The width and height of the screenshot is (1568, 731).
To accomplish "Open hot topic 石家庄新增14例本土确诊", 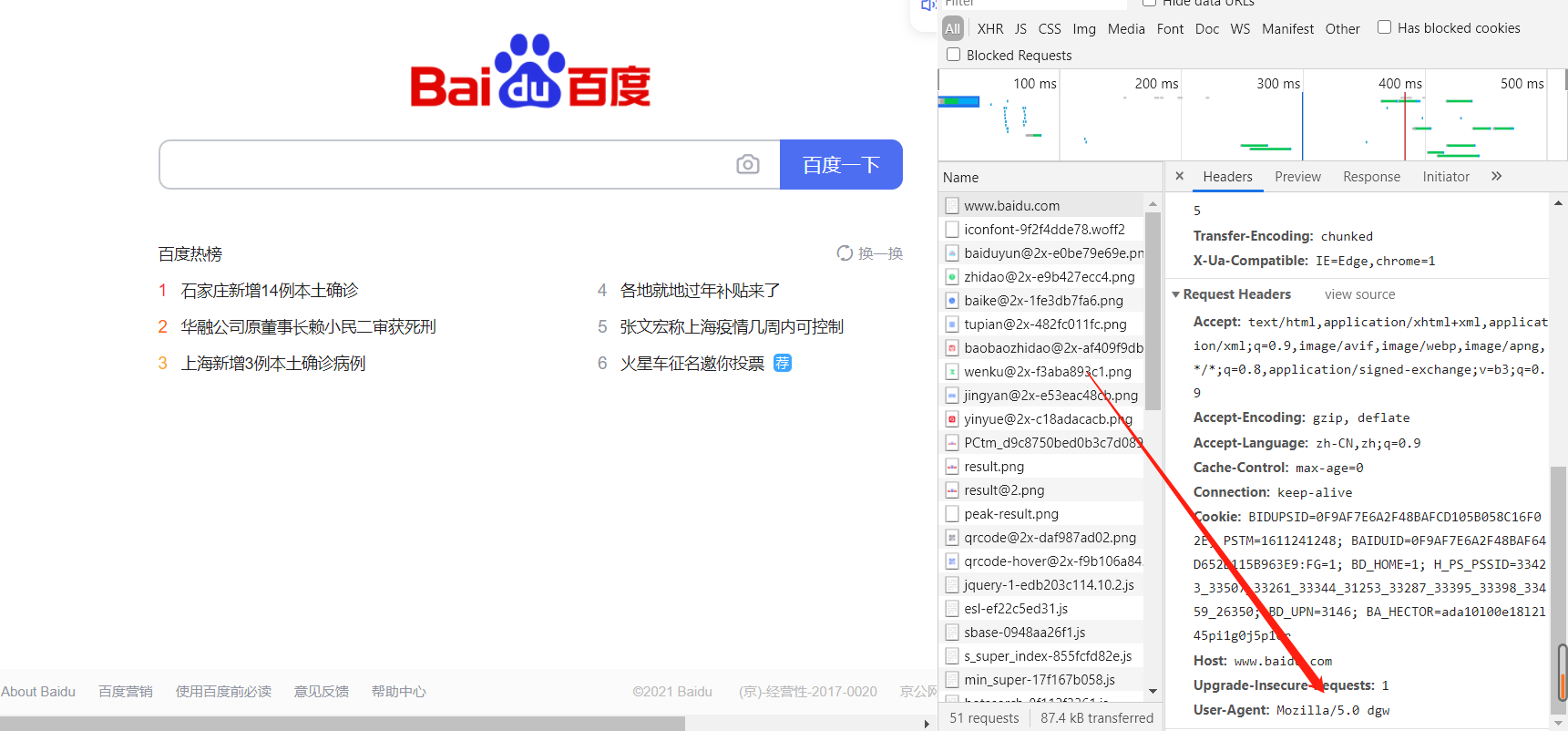I will [270, 291].
